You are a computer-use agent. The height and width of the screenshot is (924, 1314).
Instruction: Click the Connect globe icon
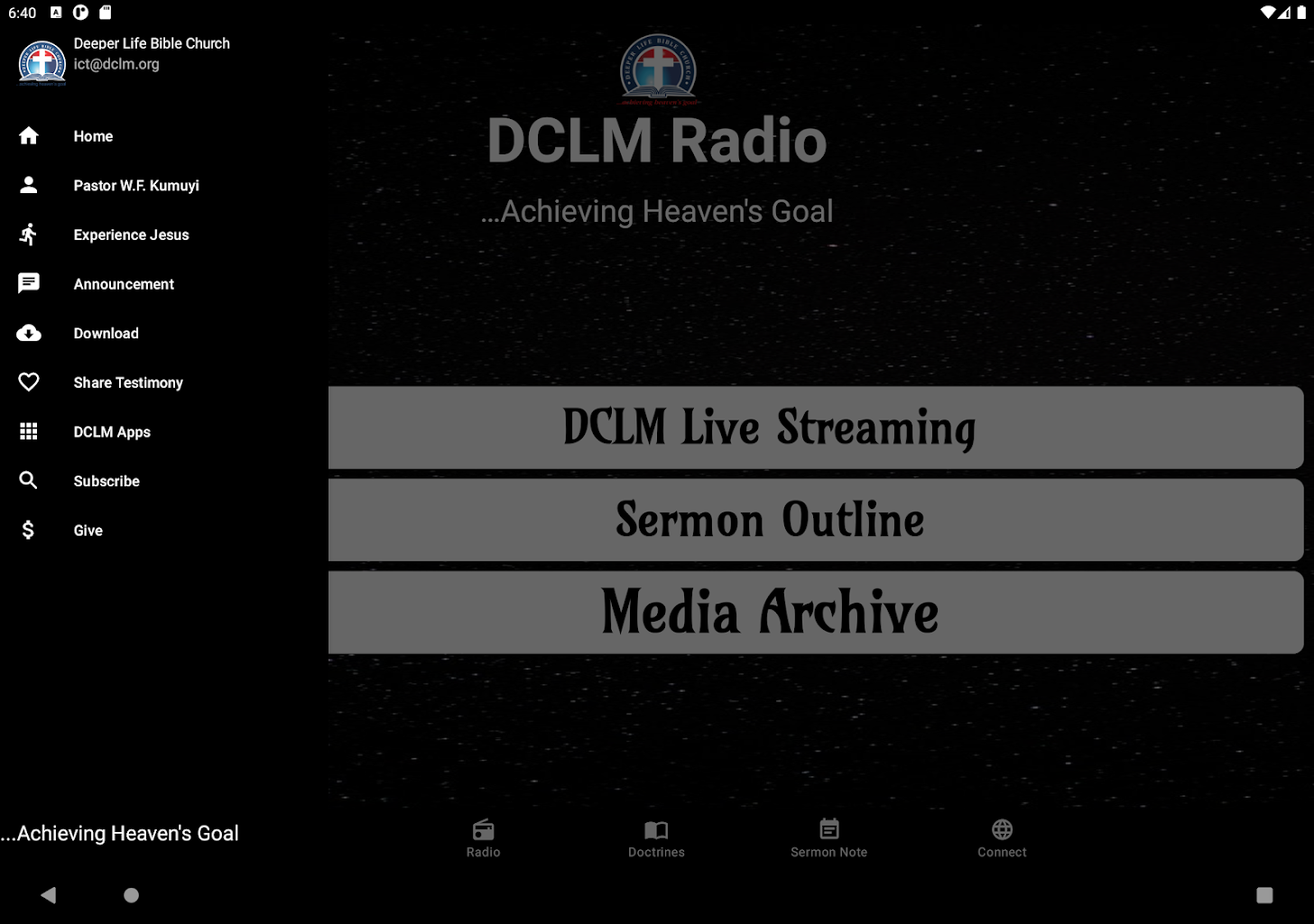(1002, 829)
